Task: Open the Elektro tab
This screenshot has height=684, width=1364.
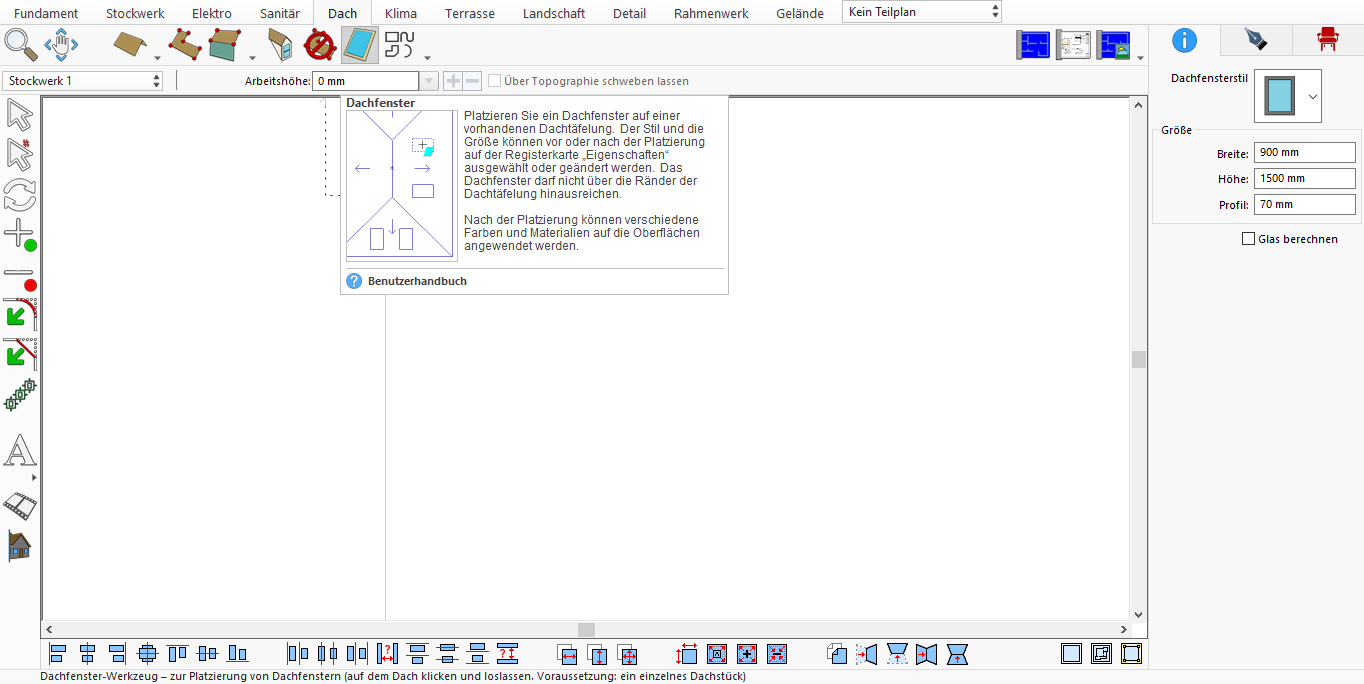Action: click(212, 13)
